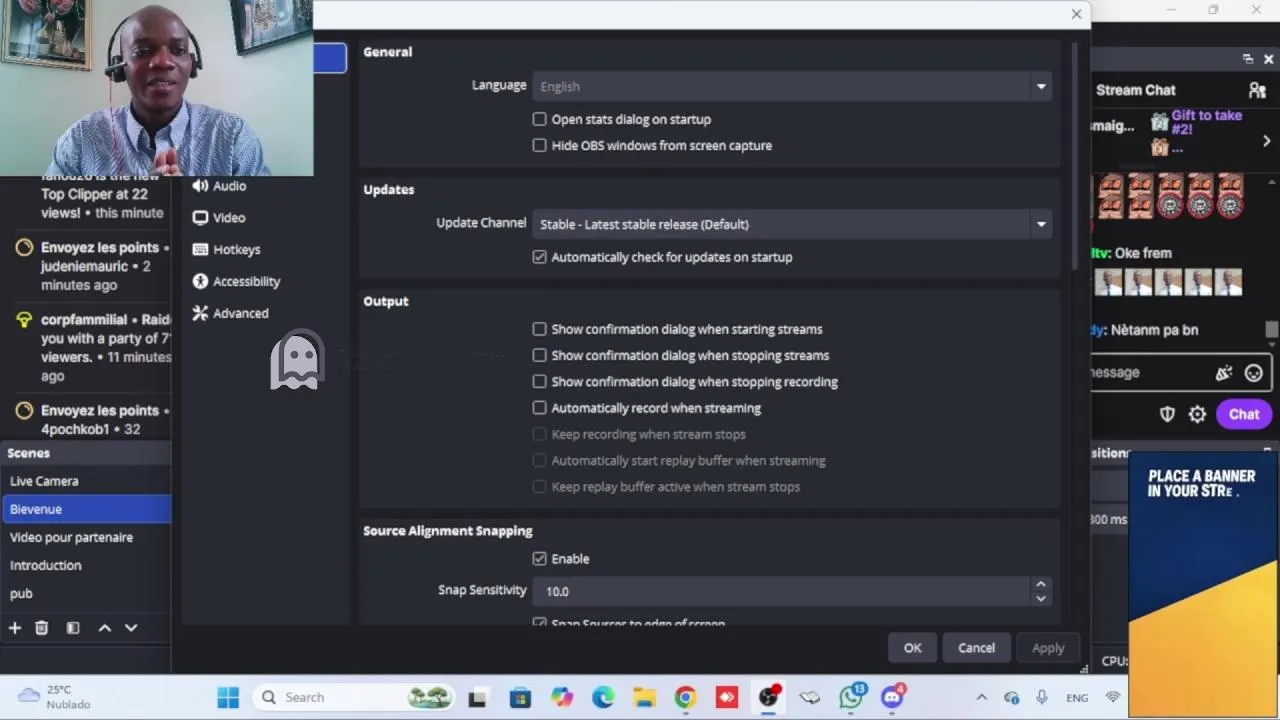Image resolution: width=1280 pixels, height=720 pixels.
Task: Click the Apply button
Action: coord(1048,648)
